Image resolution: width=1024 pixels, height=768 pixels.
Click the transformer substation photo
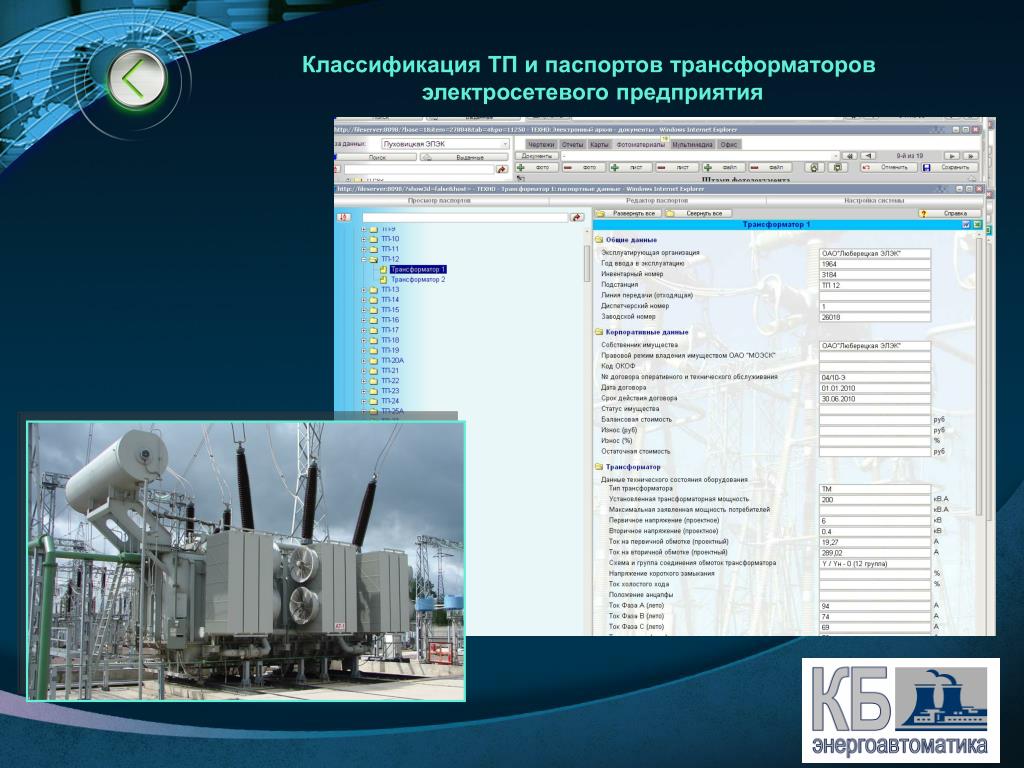tap(246, 561)
